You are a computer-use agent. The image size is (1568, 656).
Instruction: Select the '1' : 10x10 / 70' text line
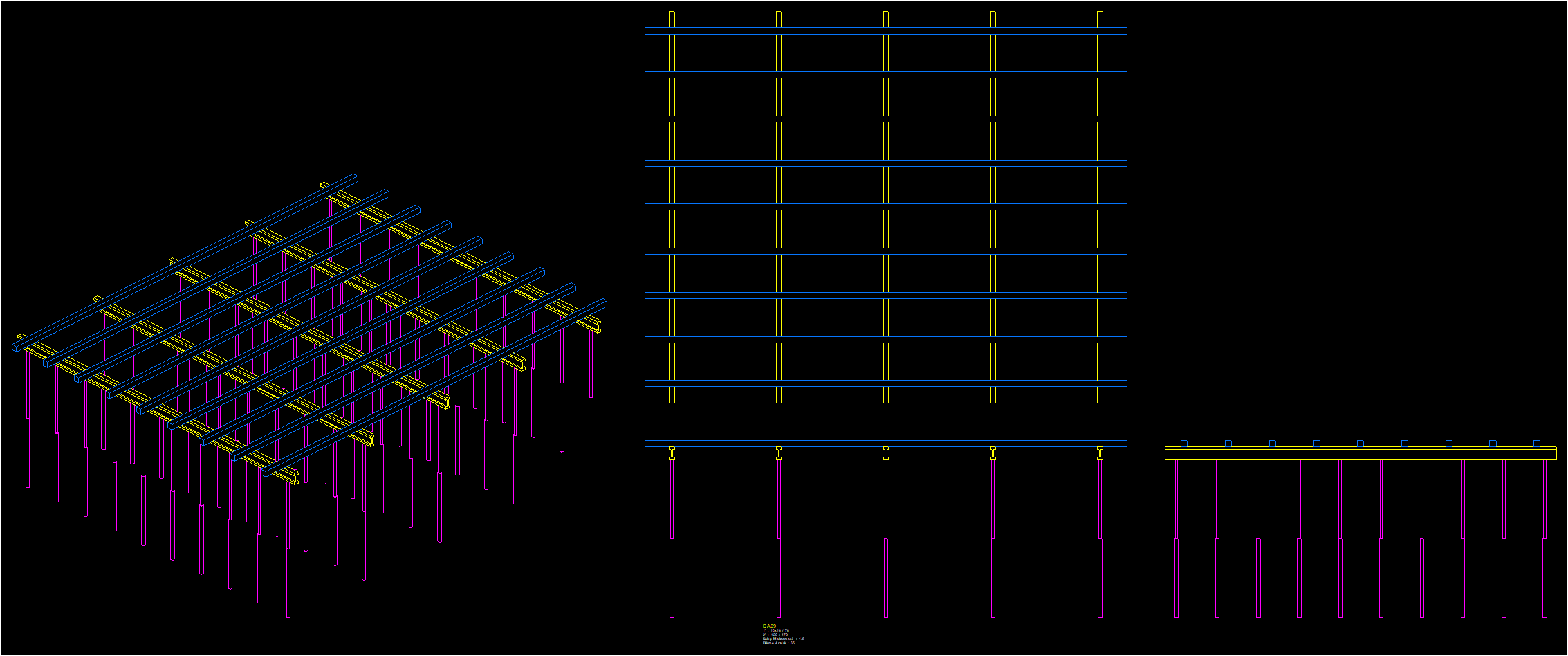point(776,630)
